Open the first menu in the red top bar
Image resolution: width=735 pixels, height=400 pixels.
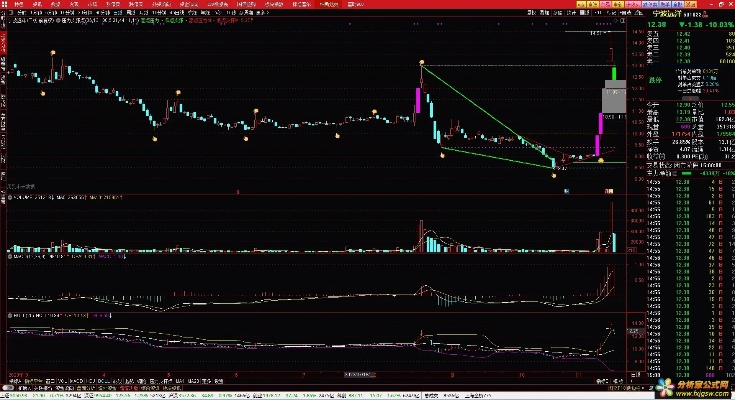(x=17, y=4)
